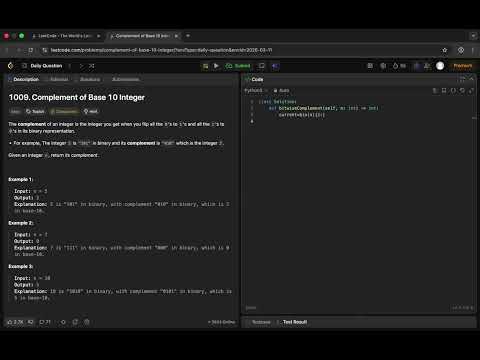Open the browser three-dot menu
The height and width of the screenshot is (360, 480).
click(473, 50)
